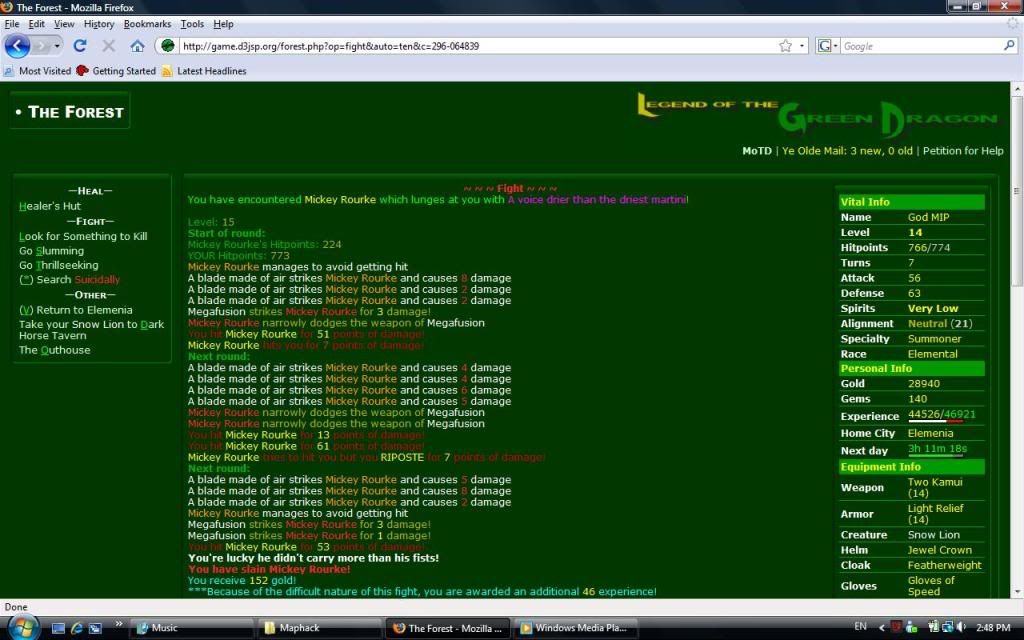The width and height of the screenshot is (1024, 640).
Task: Click the browser Back arrow button
Action: point(17,46)
